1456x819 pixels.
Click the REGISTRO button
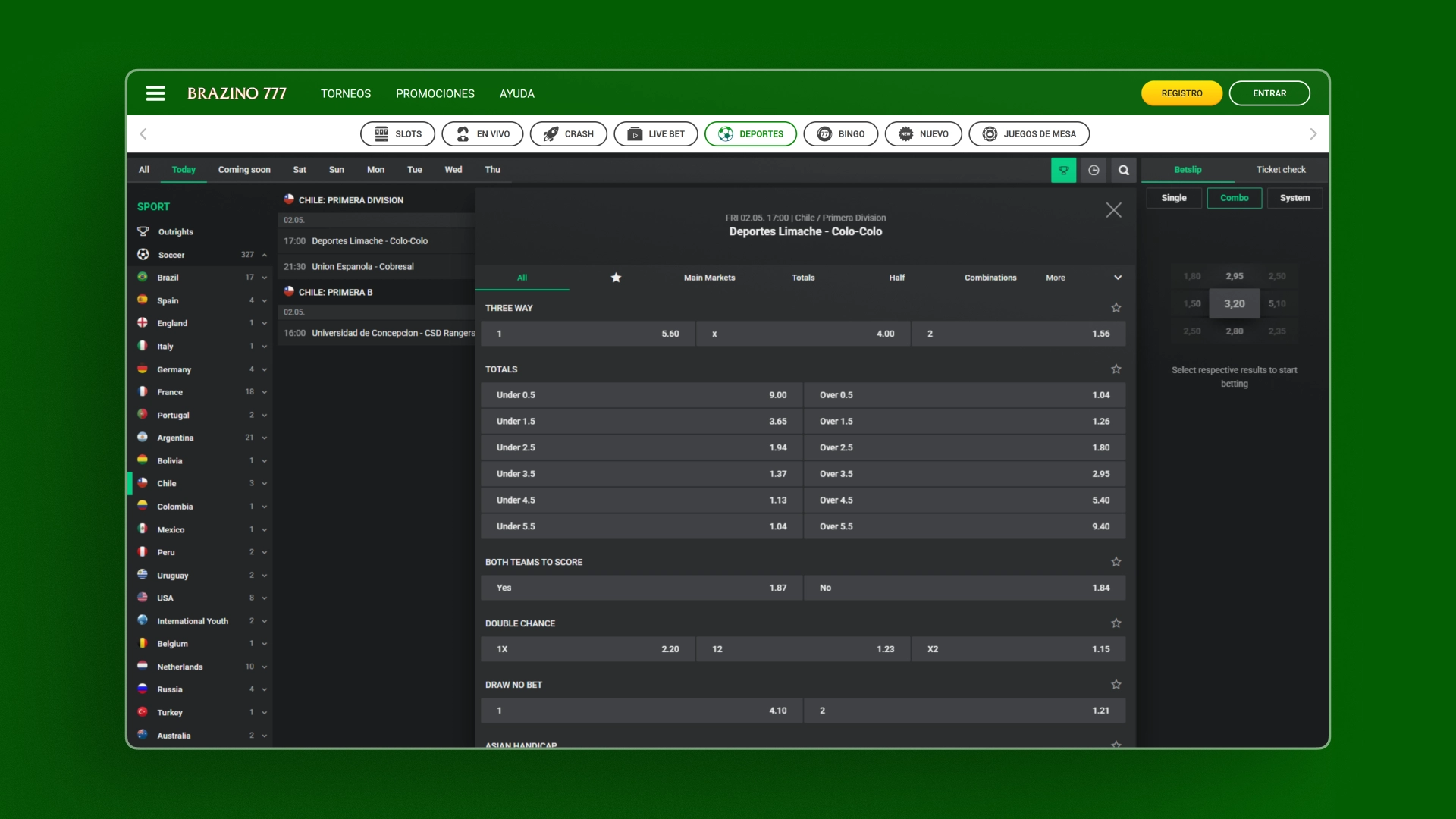tap(1181, 93)
